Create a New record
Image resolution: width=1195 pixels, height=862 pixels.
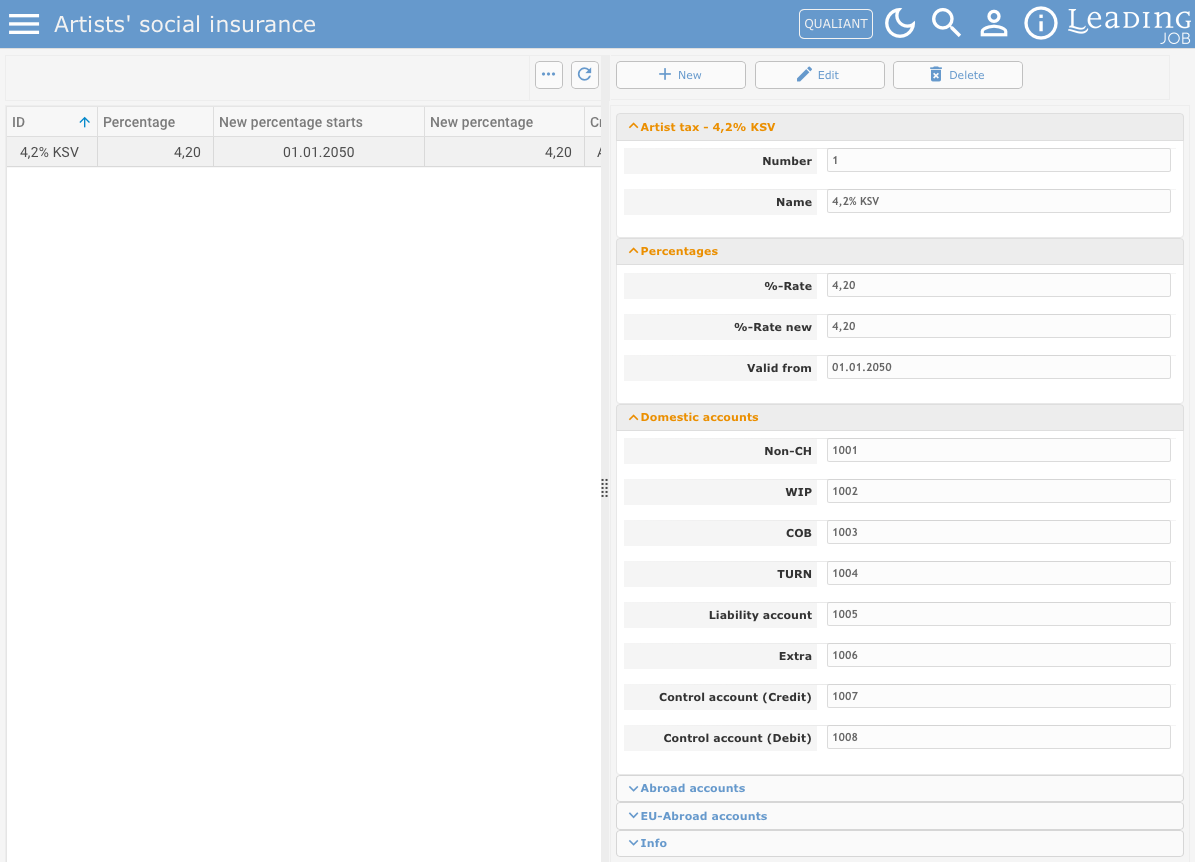tap(681, 75)
